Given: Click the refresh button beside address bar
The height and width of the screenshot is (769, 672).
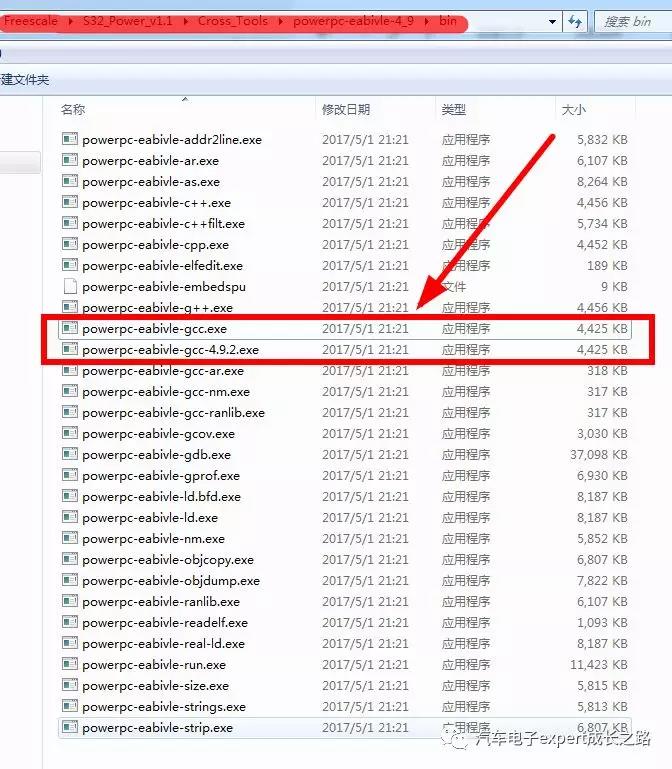Looking at the screenshot, I should click(575, 21).
